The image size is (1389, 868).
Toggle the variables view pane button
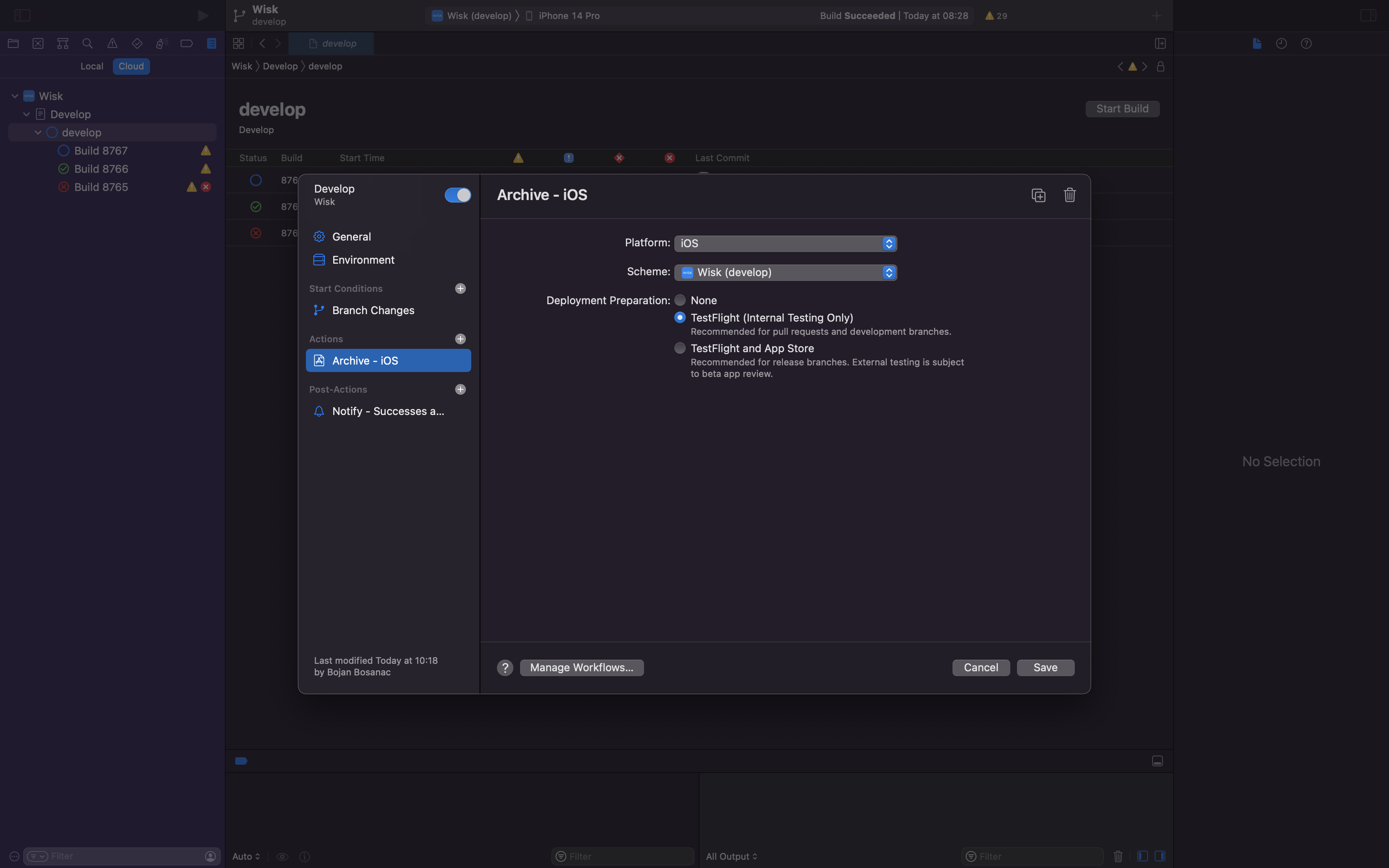coord(1142,856)
